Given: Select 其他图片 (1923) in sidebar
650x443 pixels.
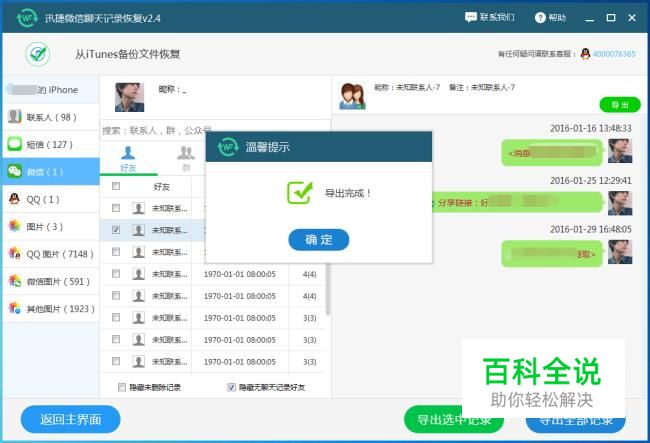Looking at the screenshot, I should coord(51,309).
